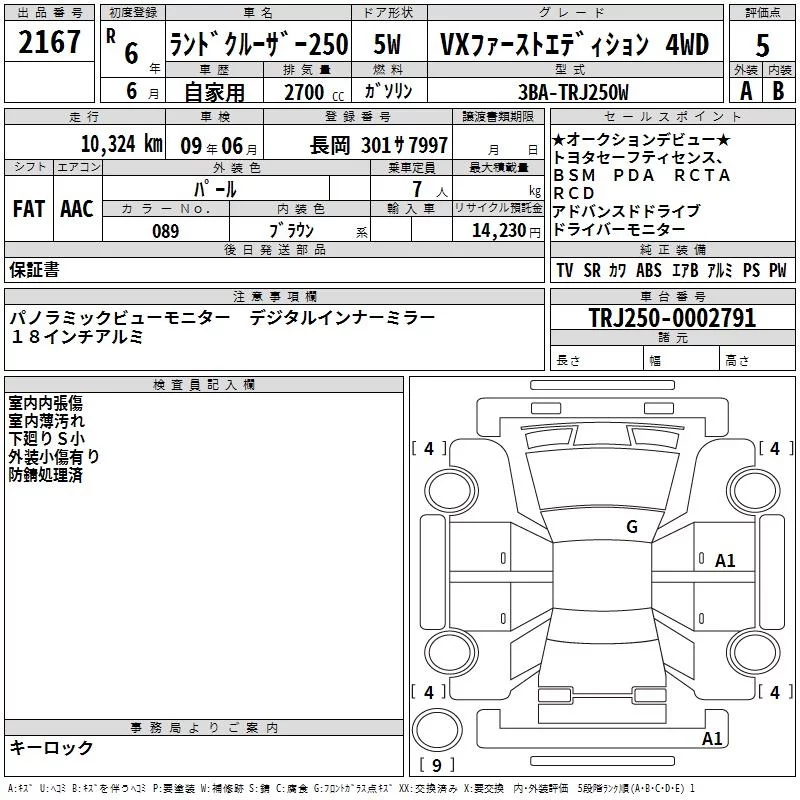Image resolution: width=800 pixels, height=800 pixels.
Task: Select spare tire rating [9]
Action: (436, 765)
